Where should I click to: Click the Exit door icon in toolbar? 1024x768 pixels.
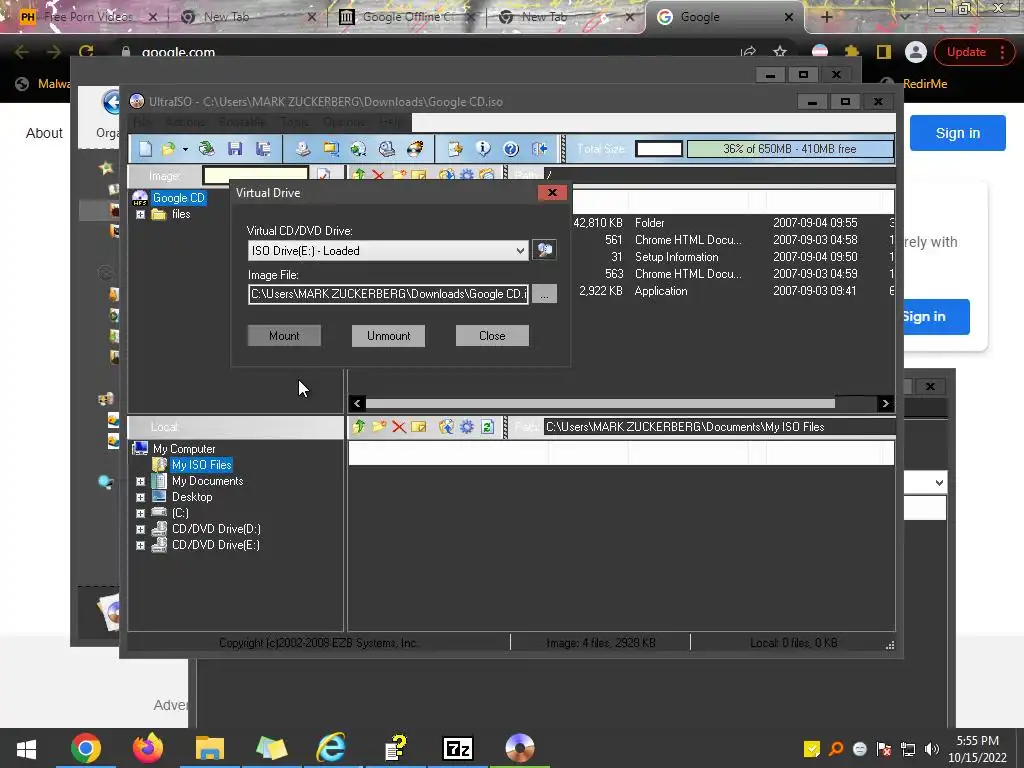tap(540, 149)
